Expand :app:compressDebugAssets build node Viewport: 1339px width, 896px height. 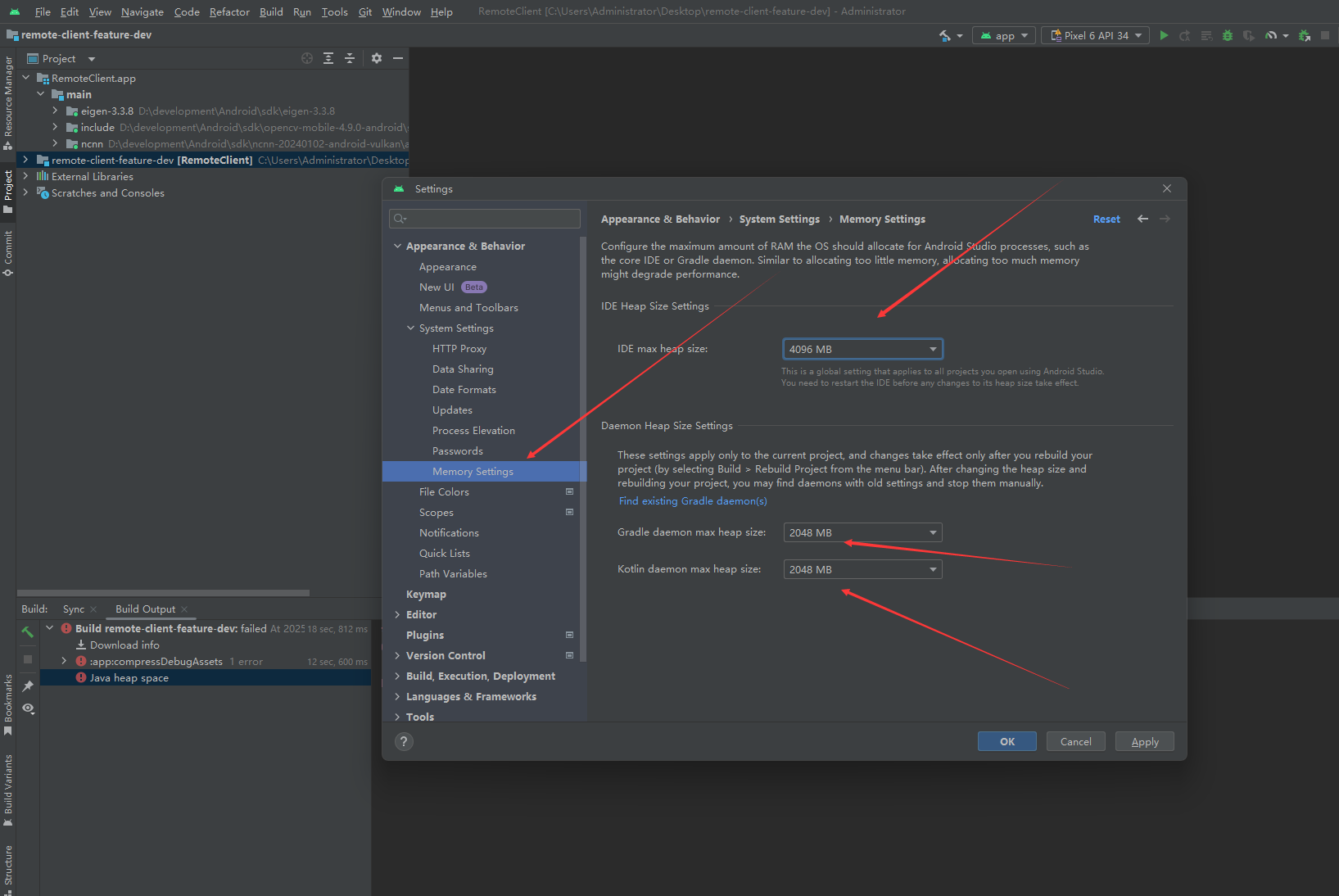tap(64, 661)
